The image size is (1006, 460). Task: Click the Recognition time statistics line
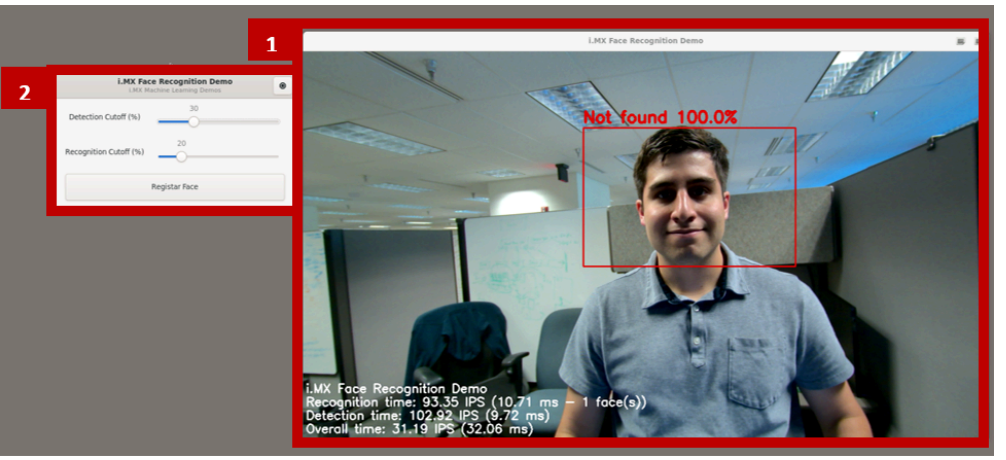[x=475, y=402]
